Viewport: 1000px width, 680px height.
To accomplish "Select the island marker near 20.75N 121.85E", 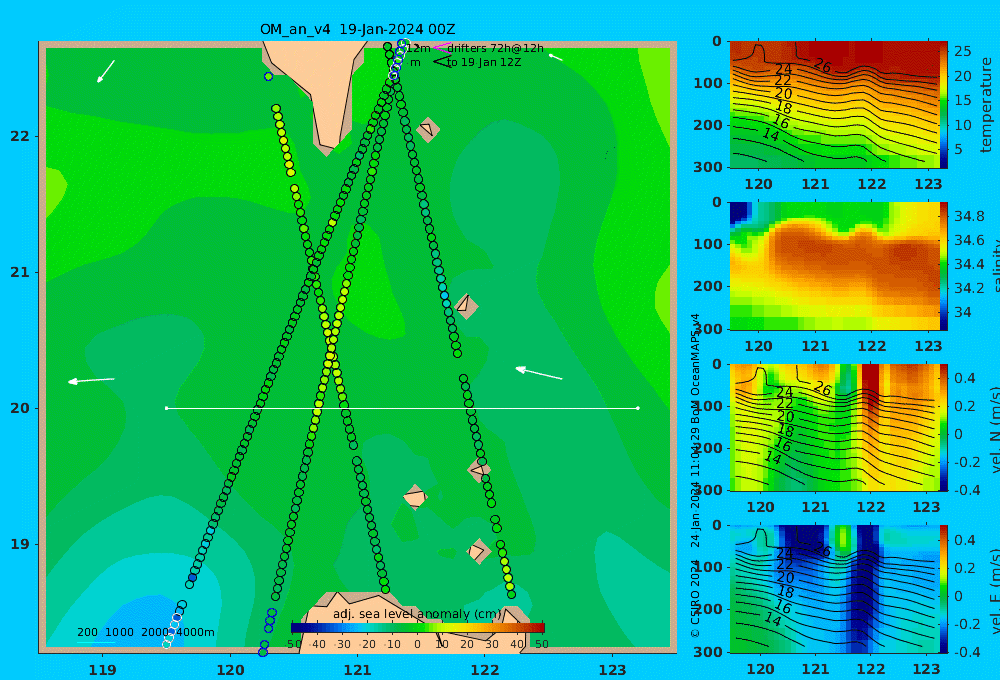I will [466, 306].
